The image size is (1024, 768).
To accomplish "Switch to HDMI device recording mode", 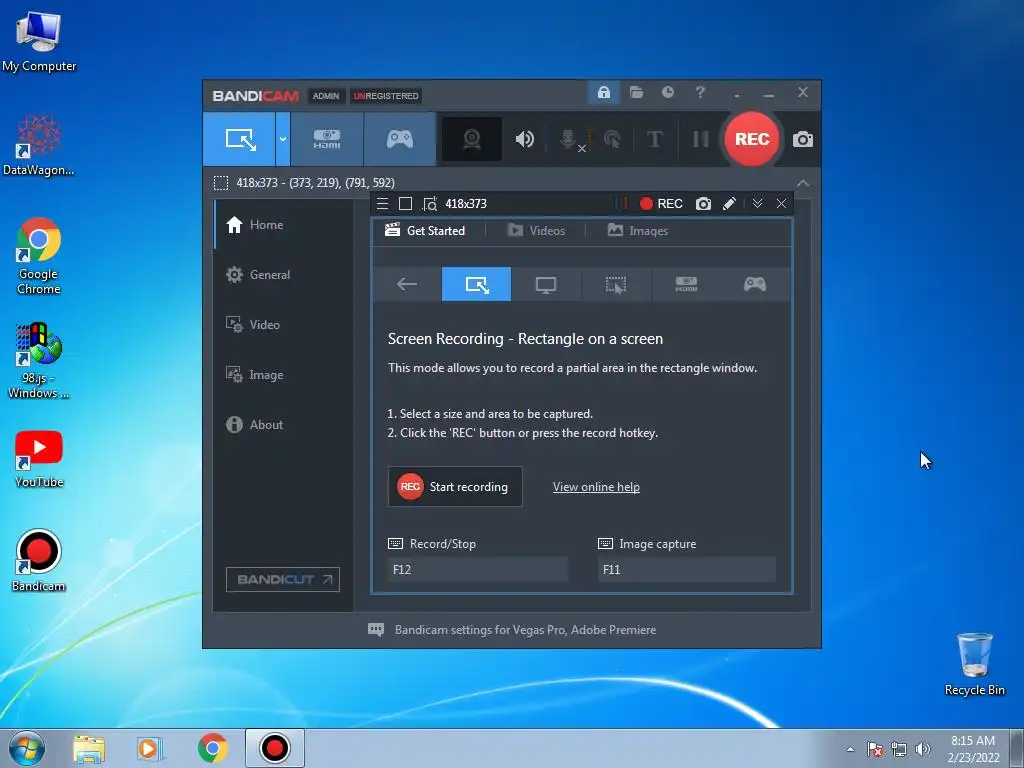I will [x=327, y=139].
